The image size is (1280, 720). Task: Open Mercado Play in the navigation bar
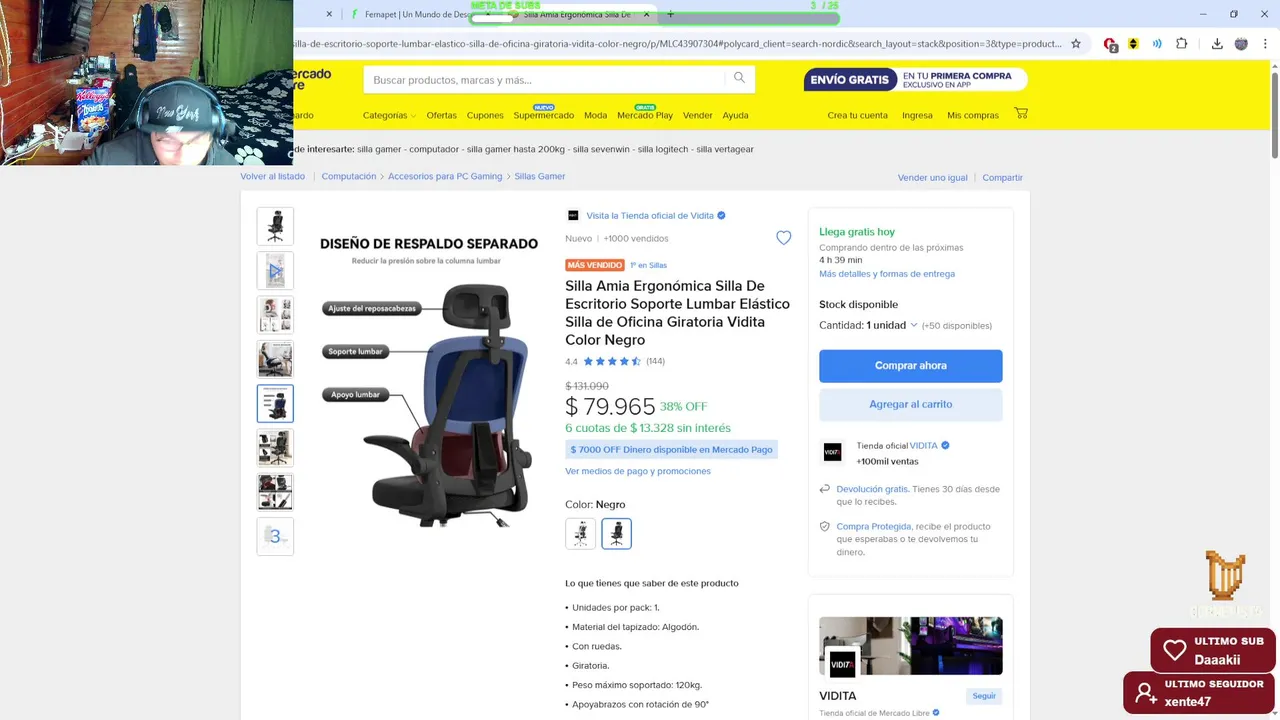[x=645, y=115]
